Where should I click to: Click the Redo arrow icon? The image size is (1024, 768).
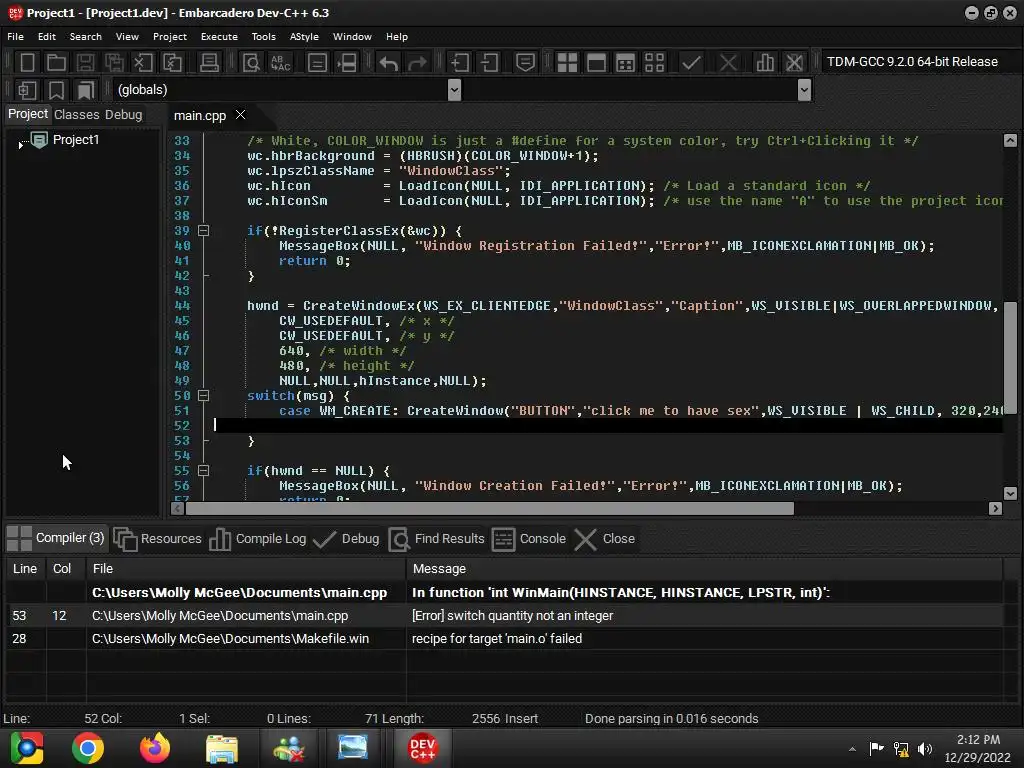click(417, 63)
